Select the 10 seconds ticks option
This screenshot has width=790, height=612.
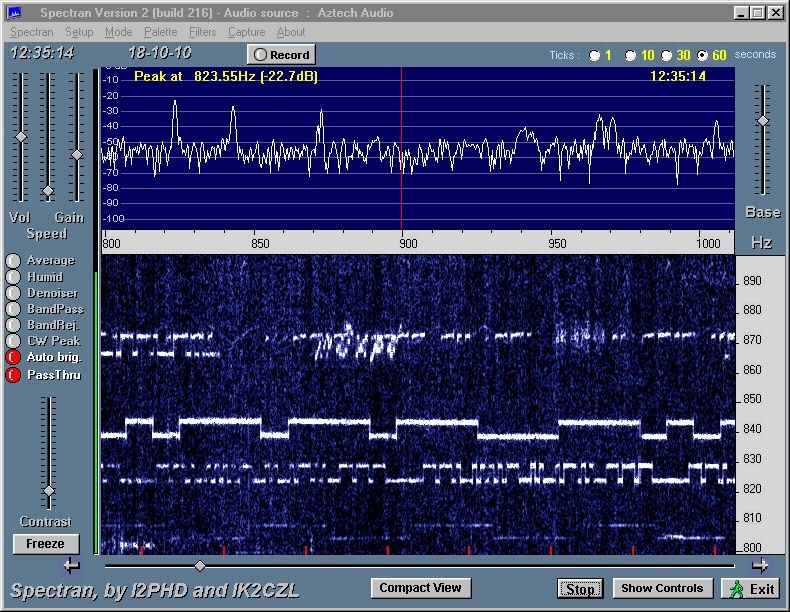click(x=630, y=55)
